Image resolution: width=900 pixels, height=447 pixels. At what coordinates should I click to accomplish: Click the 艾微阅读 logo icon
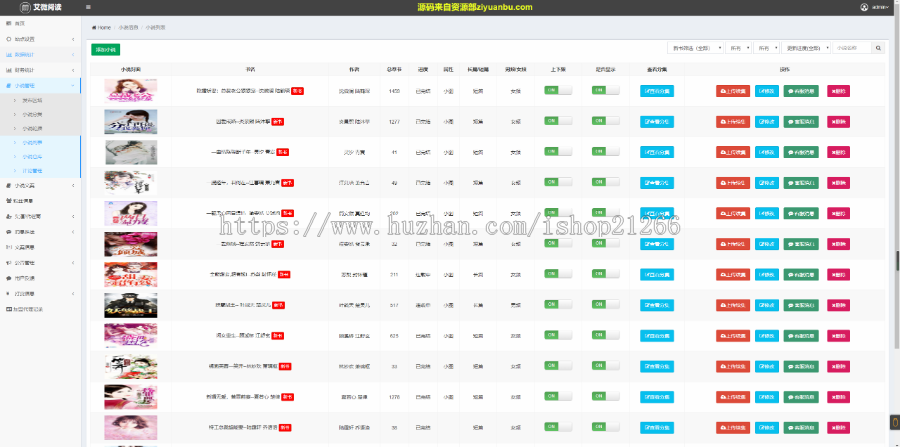(x=24, y=7)
